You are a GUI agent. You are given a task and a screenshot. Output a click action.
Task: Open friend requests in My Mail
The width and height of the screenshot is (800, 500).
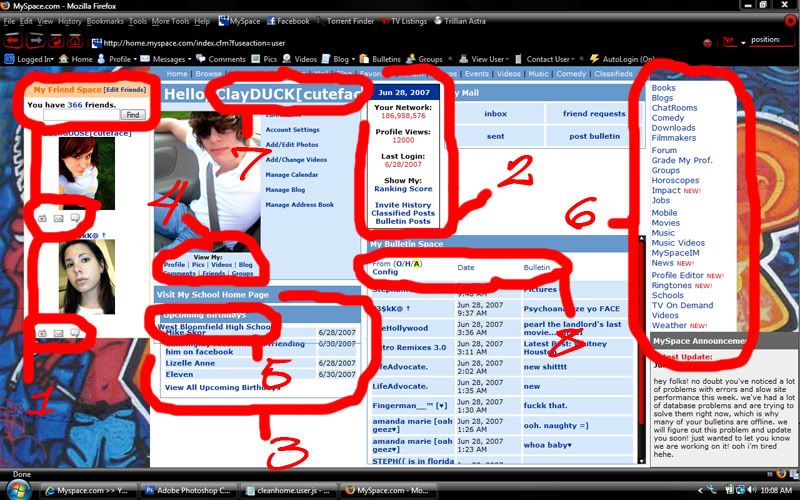click(x=594, y=114)
